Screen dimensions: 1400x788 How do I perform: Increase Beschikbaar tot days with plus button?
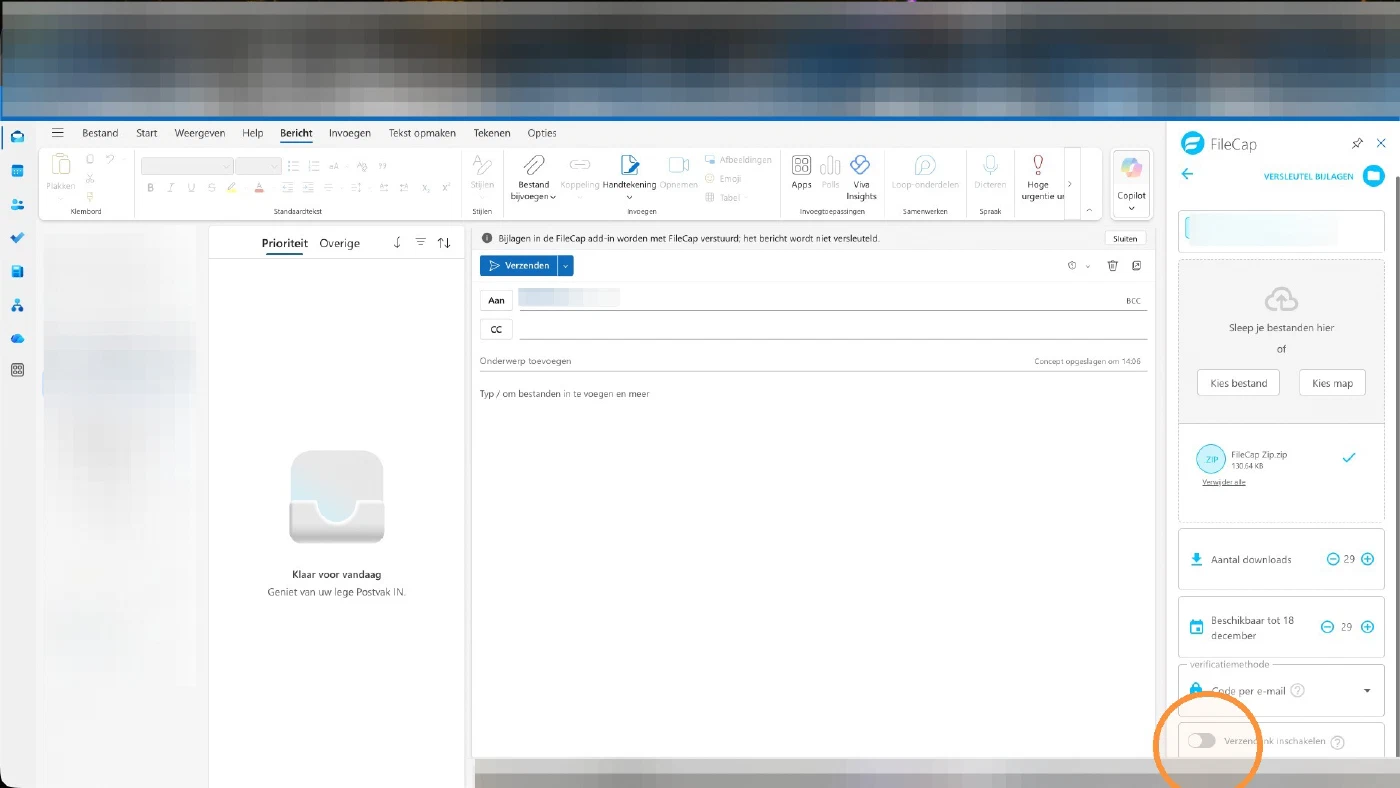pos(1368,627)
